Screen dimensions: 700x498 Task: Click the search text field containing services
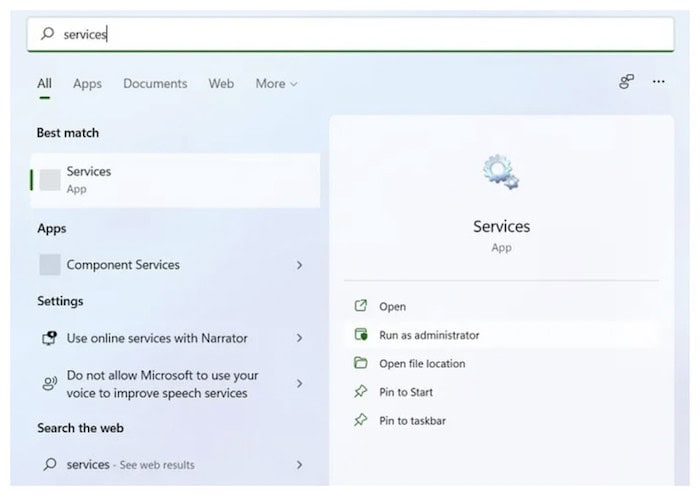350,34
